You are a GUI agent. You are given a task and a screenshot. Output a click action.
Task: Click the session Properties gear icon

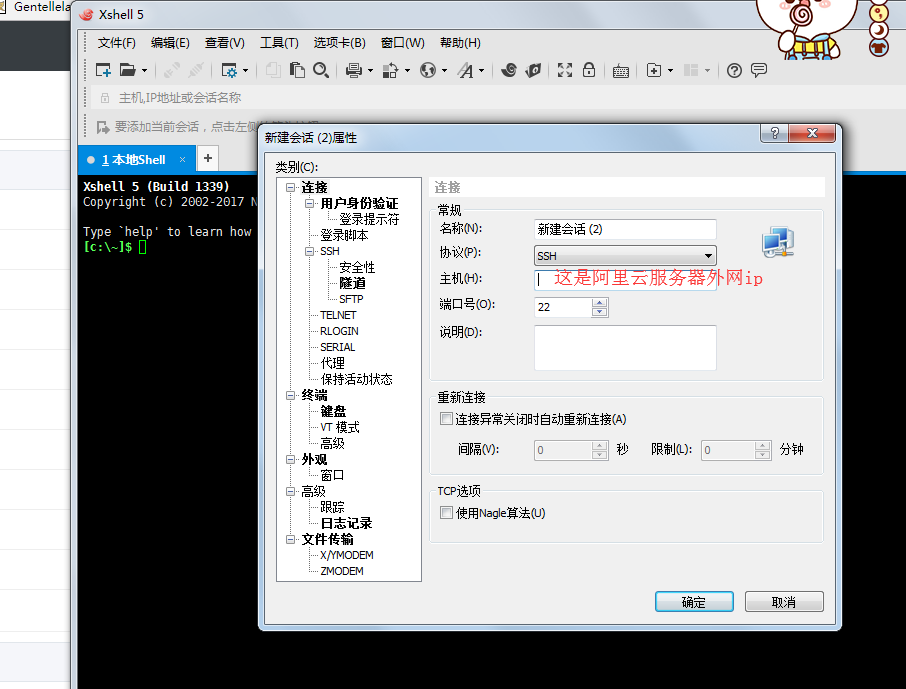click(229, 71)
